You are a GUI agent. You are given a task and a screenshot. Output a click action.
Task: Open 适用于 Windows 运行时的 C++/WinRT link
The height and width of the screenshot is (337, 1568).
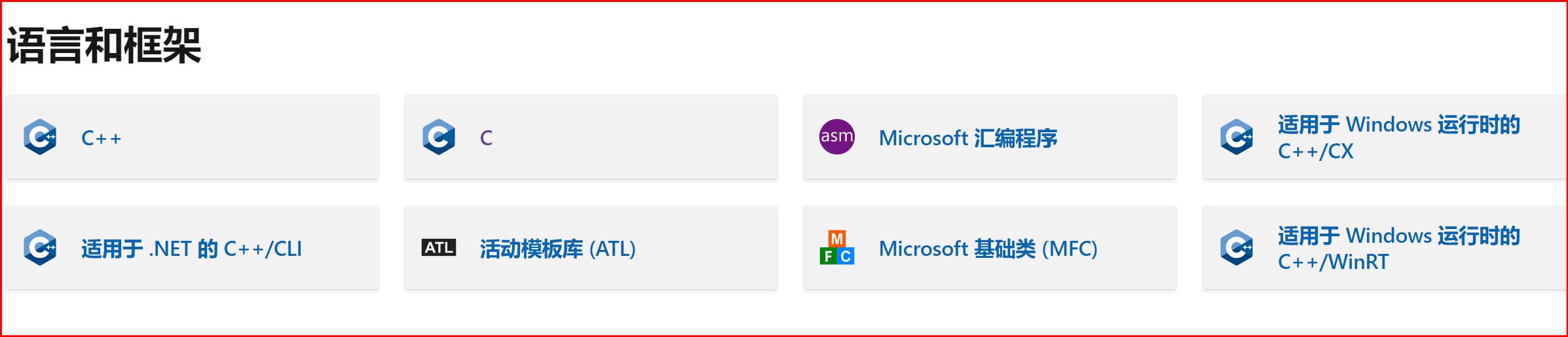(1398, 249)
